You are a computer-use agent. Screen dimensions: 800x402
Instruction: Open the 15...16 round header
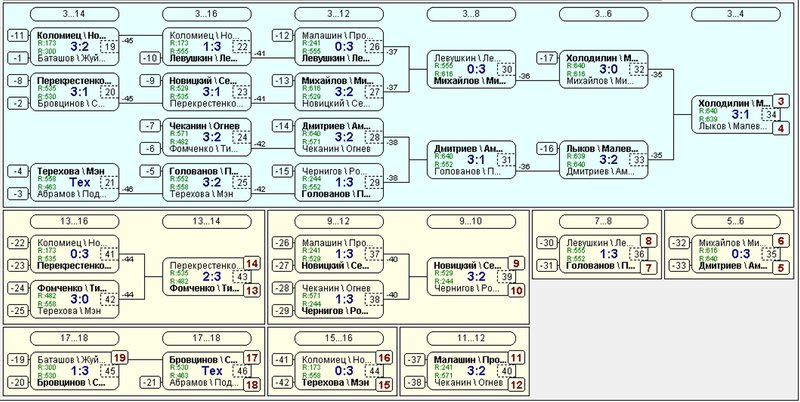[x=339, y=338]
